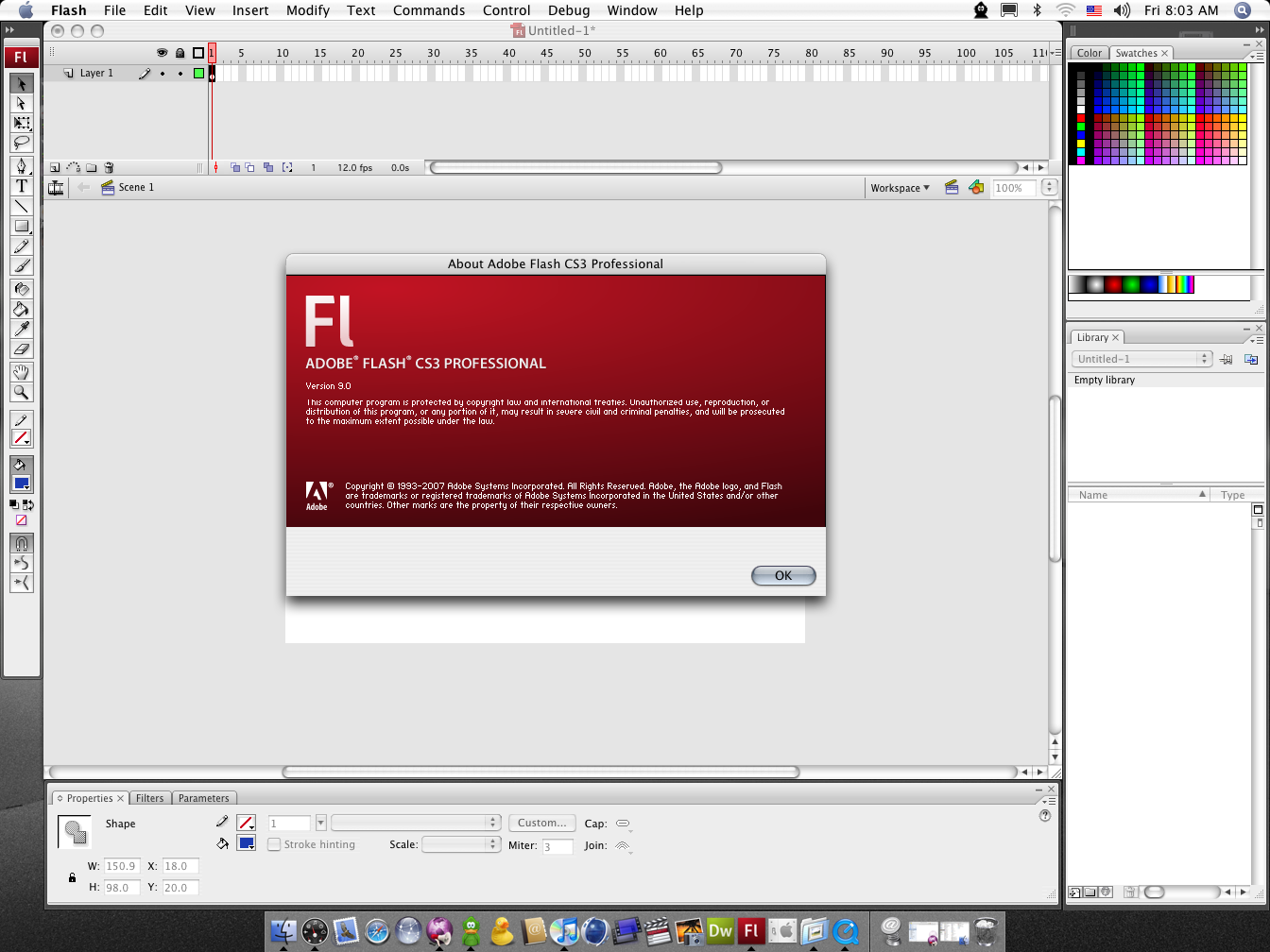Open the Workspace dropdown

pos(900,188)
